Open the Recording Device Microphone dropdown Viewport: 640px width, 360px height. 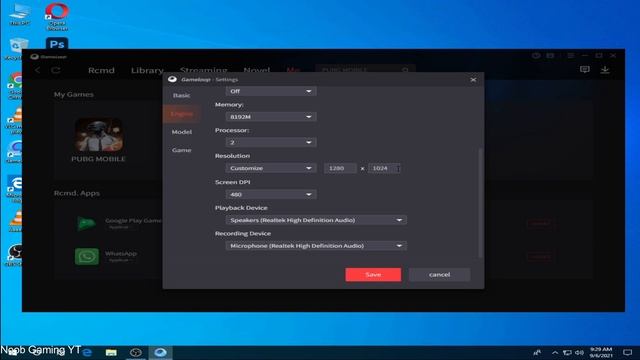[x=316, y=246]
